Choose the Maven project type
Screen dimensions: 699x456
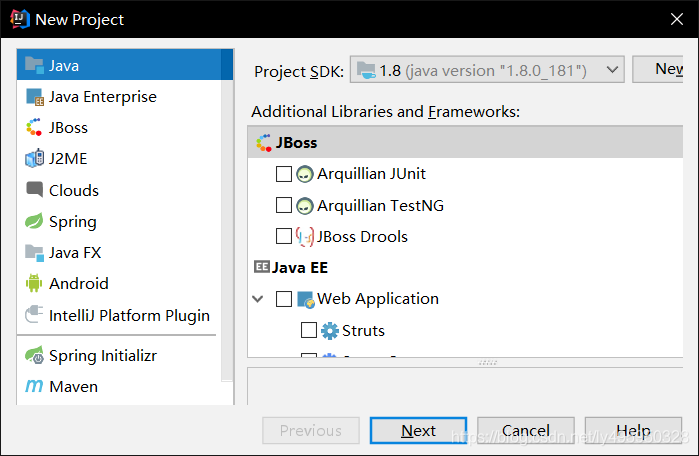119,386
